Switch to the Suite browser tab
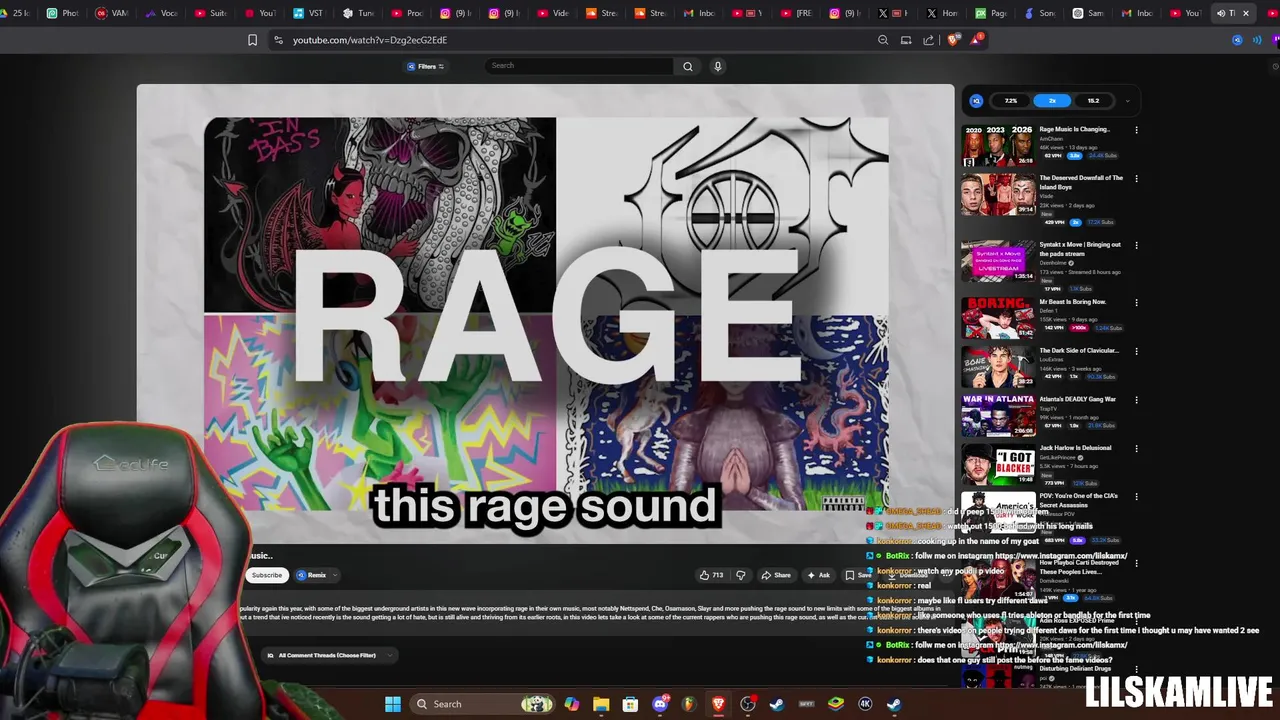This screenshot has width=1280, height=720. (x=211, y=13)
